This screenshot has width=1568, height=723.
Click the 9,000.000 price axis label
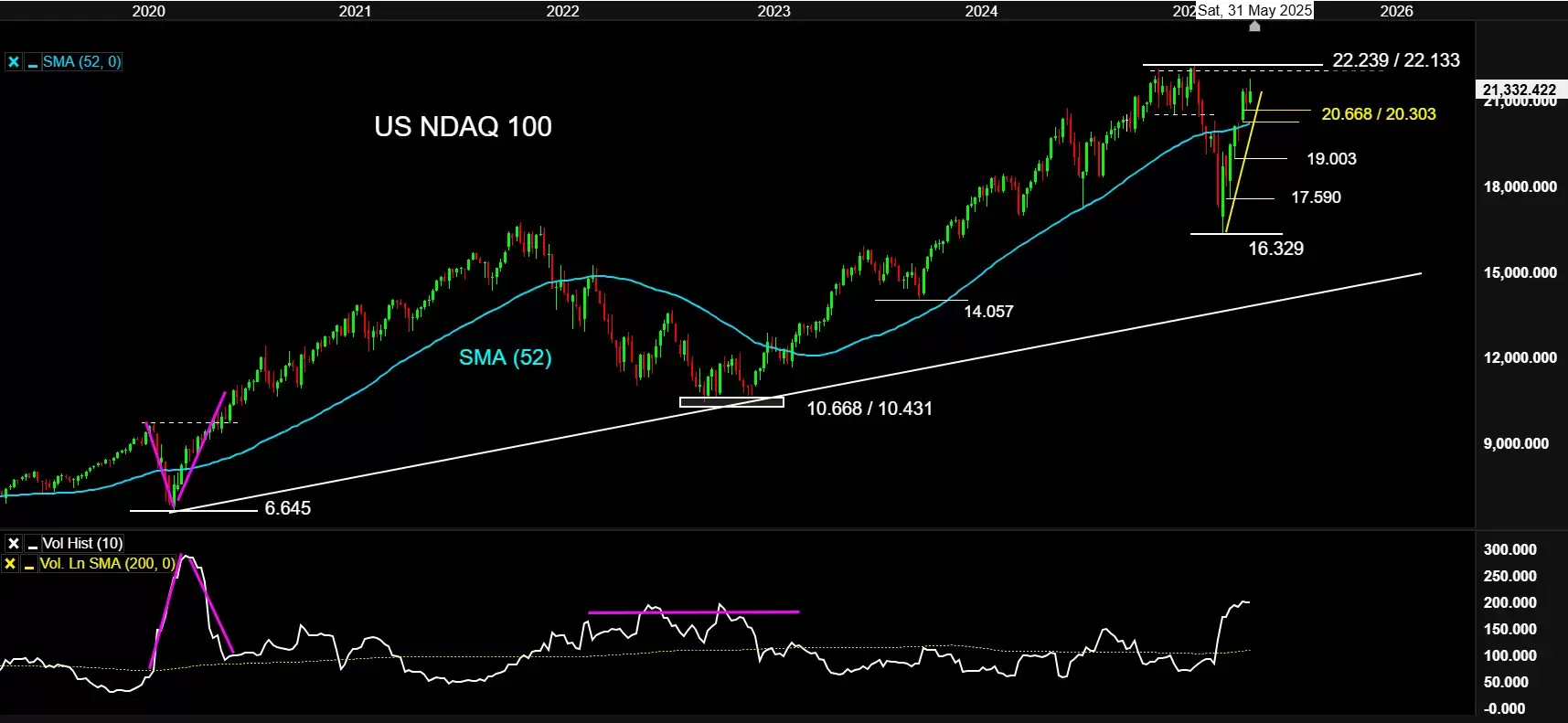coord(1516,443)
